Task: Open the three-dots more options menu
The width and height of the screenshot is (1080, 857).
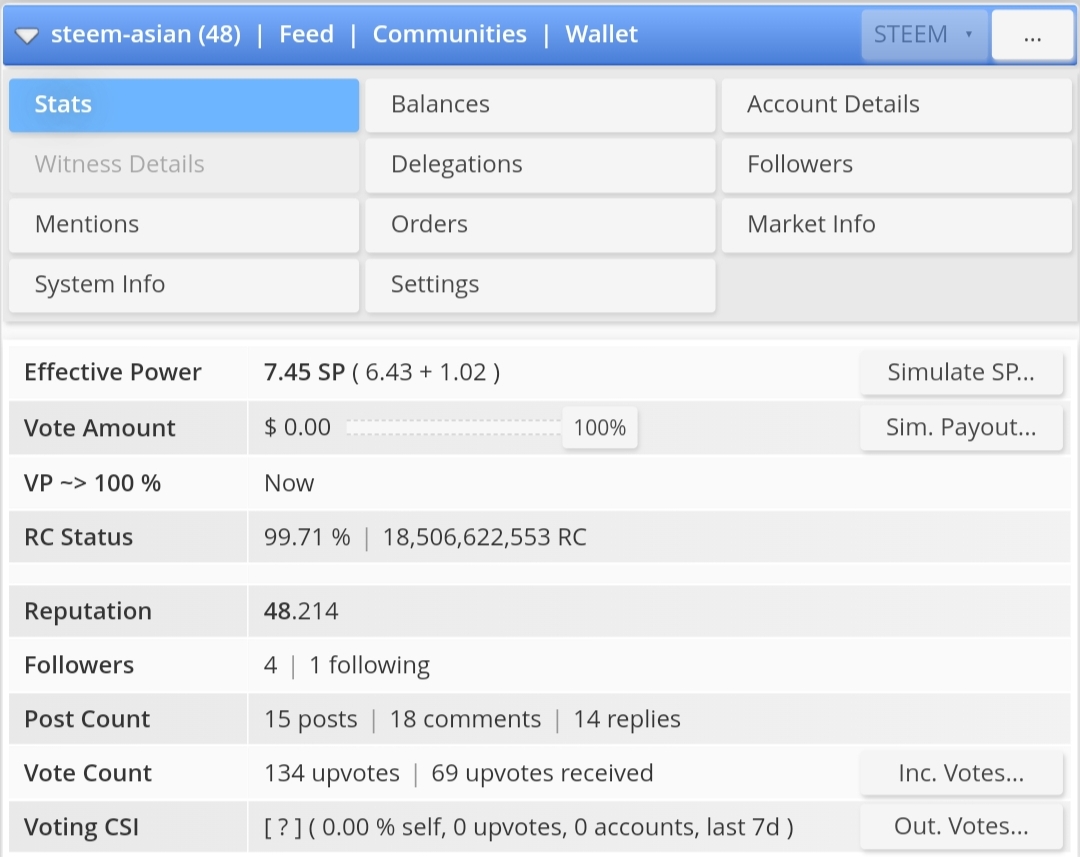Action: coord(1032,36)
